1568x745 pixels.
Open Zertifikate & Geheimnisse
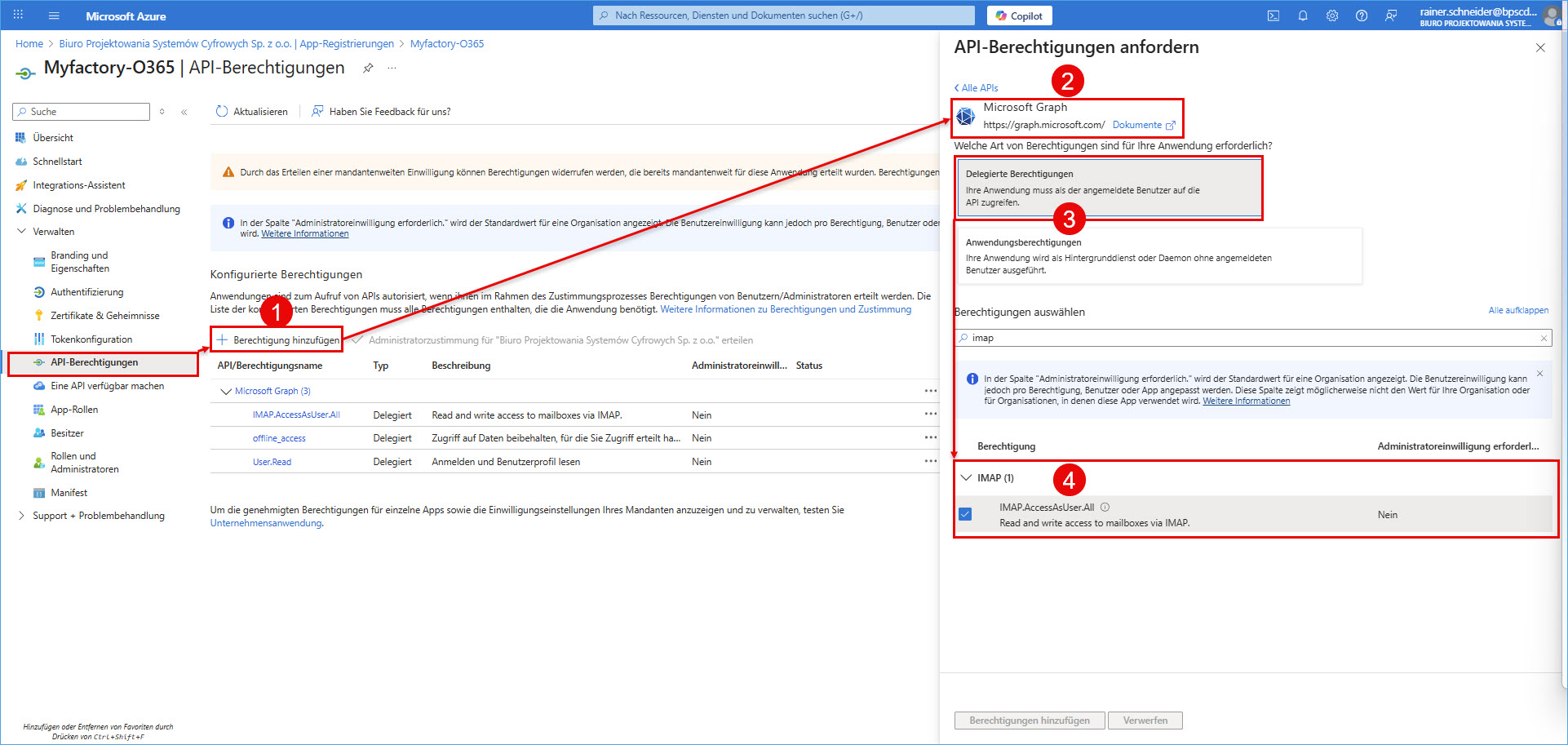pos(105,316)
